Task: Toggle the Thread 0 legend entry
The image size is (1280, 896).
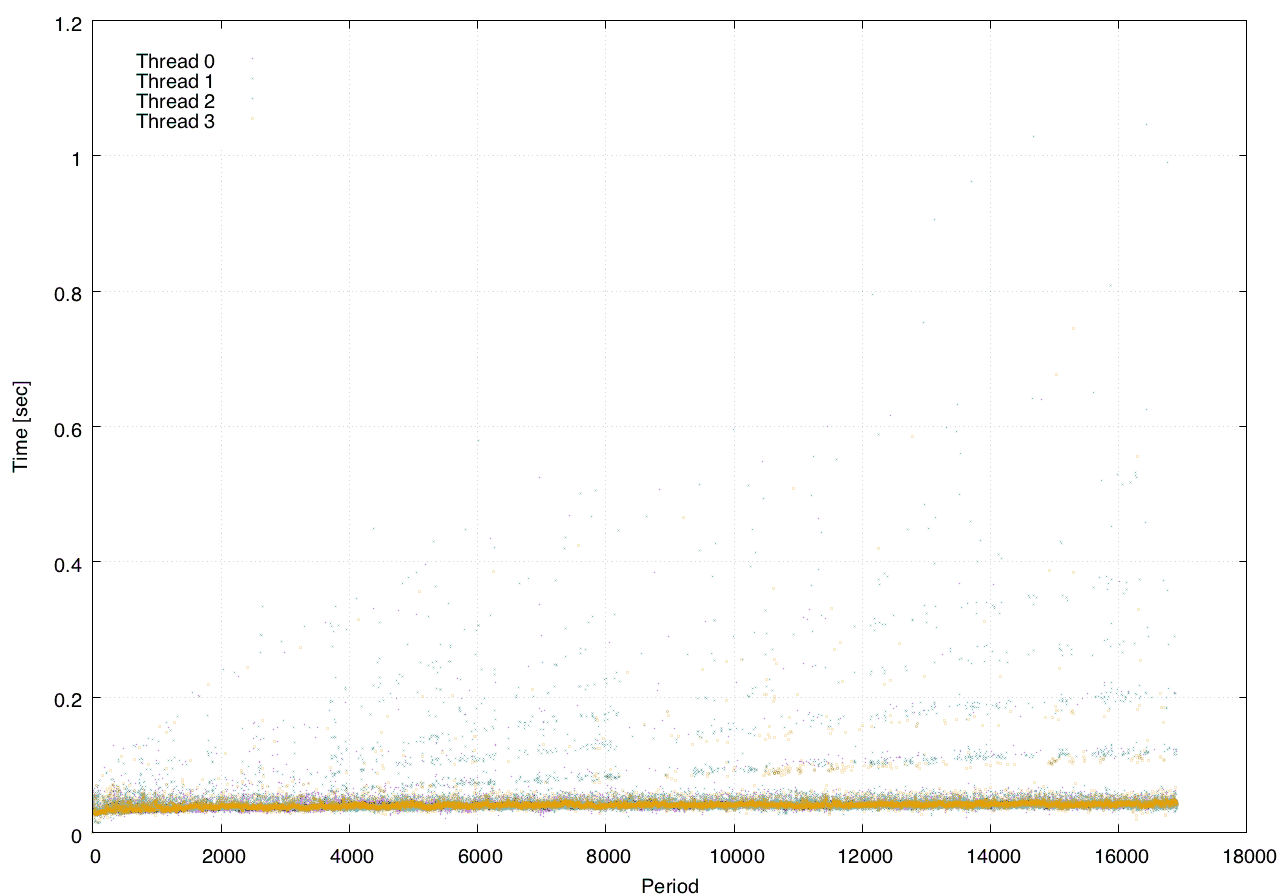Action: pos(176,61)
